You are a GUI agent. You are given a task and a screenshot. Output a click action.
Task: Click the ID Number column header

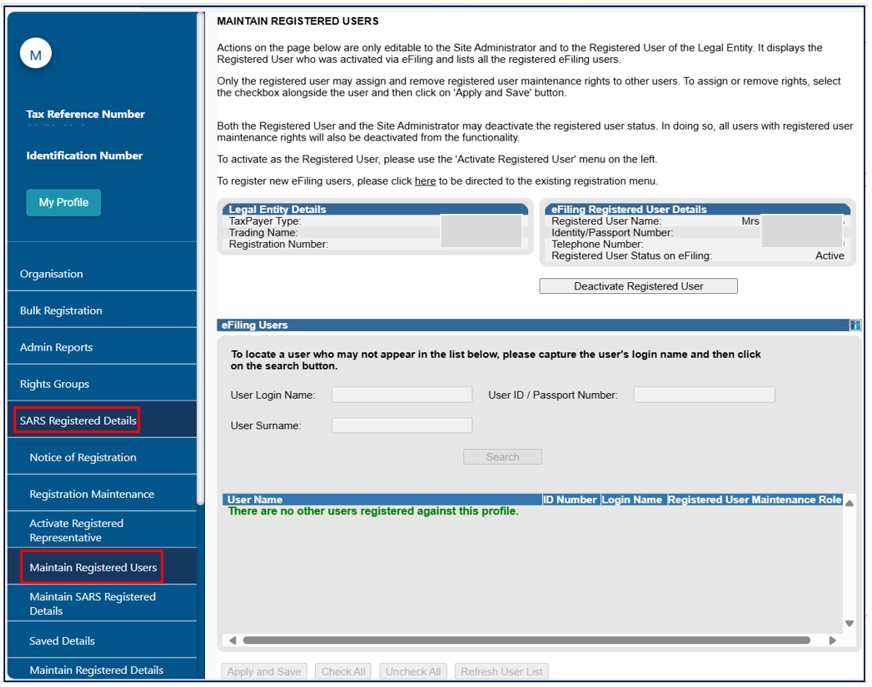point(570,500)
